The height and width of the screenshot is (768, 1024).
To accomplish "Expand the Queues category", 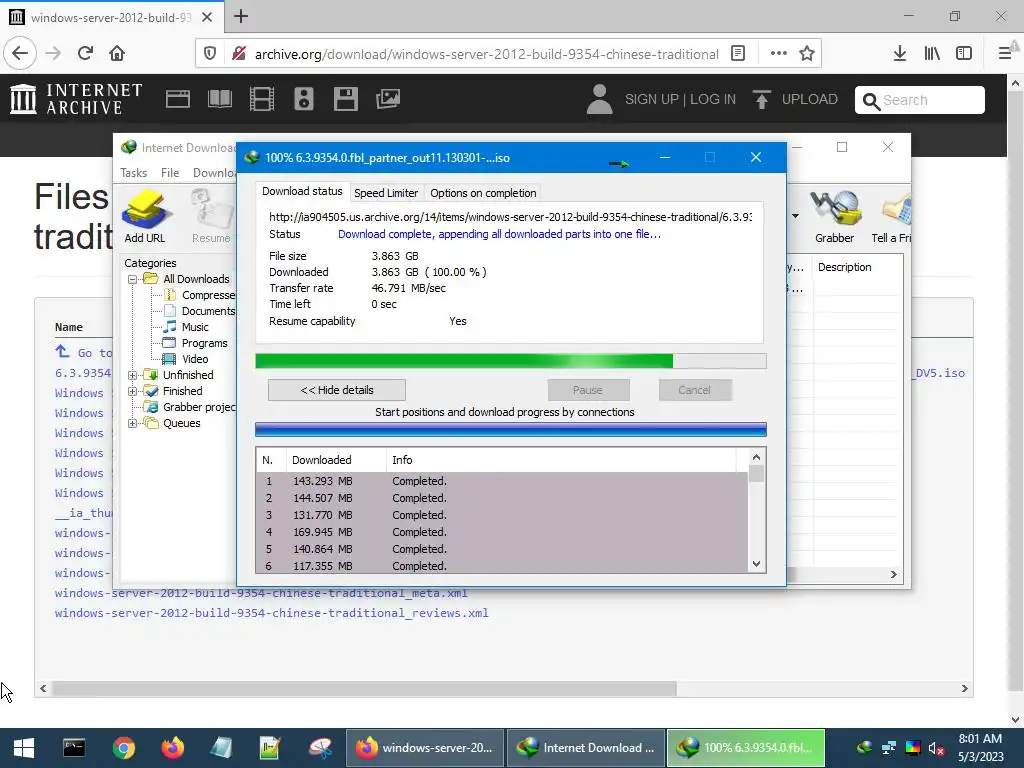I will [x=133, y=423].
